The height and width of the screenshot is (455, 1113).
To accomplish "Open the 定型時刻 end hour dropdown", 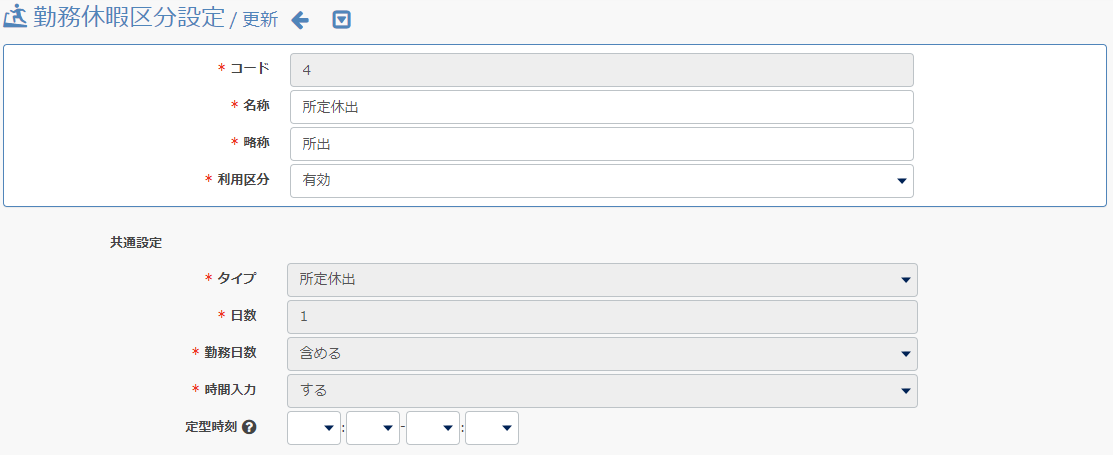I will 432,428.
